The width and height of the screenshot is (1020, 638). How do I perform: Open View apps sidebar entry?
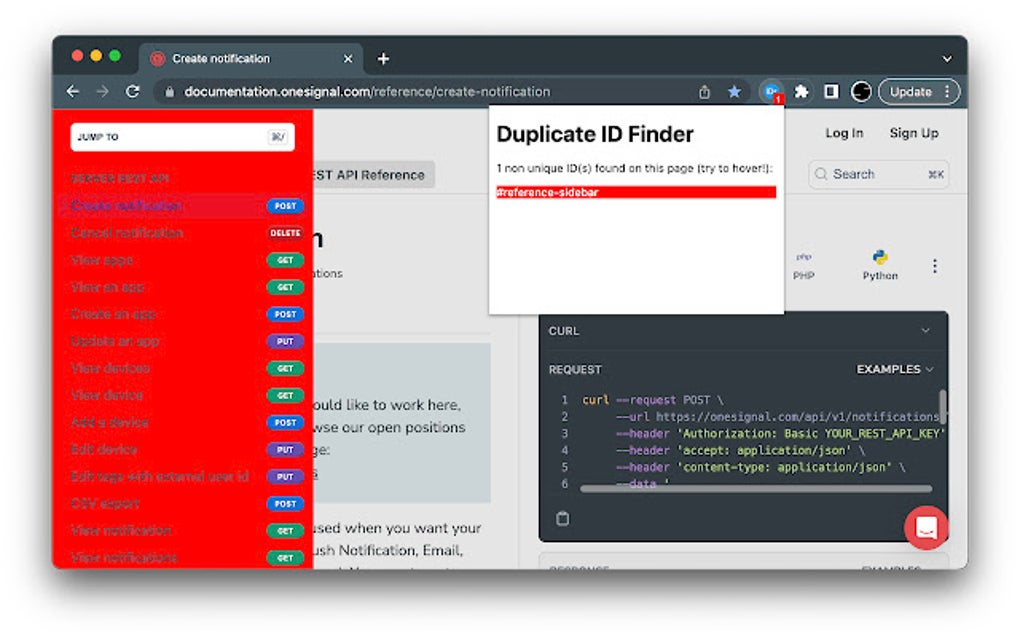(182, 260)
